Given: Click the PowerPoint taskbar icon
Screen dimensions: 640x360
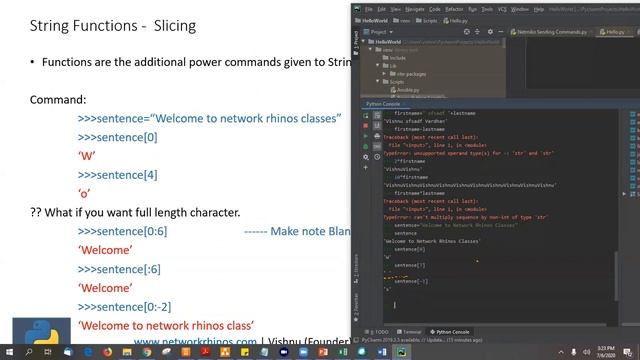Looking at the screenshot, I should click(323, 352).
